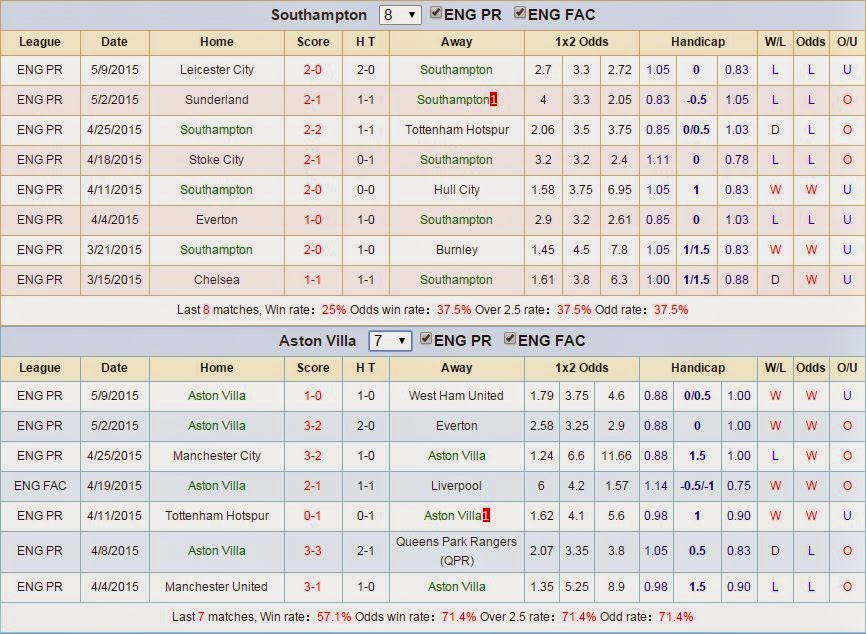Click score 3-1 of Manchester United match
The width and height of the screenshot is (866, 634).
tap(313, 587)
